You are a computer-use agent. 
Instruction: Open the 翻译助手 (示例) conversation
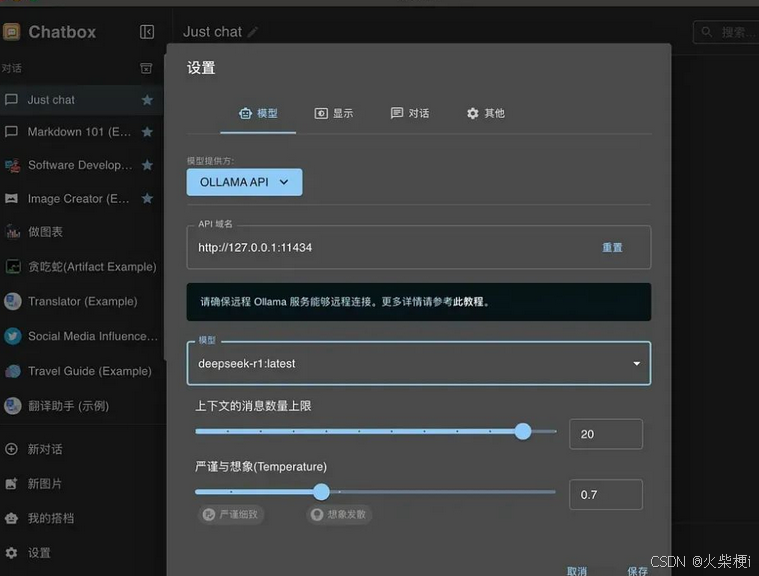[81, 406]
